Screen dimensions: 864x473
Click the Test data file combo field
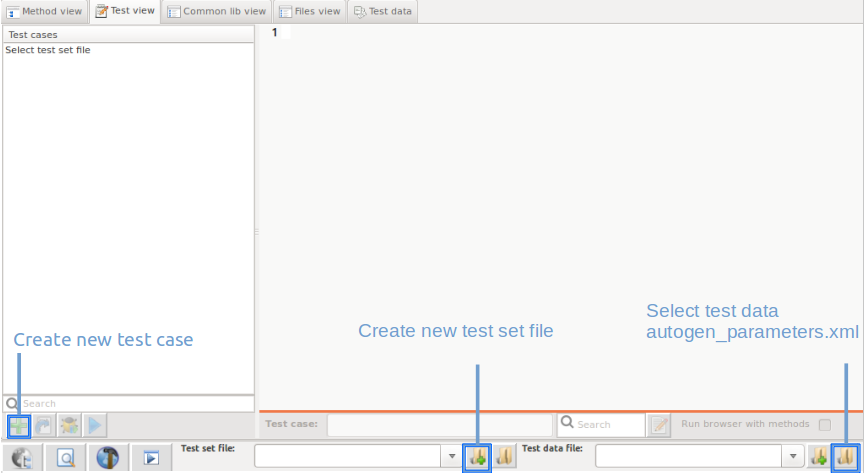pos(689,456)
